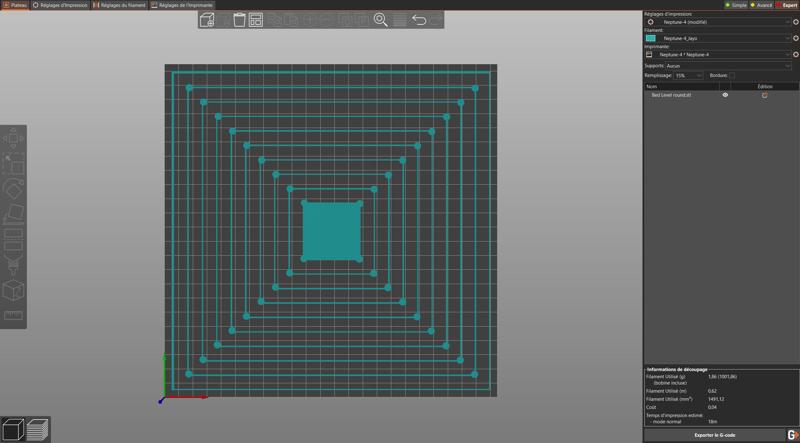Select Expert mode
The width and height of the screenshot is (800, 443).
[786, 5]
